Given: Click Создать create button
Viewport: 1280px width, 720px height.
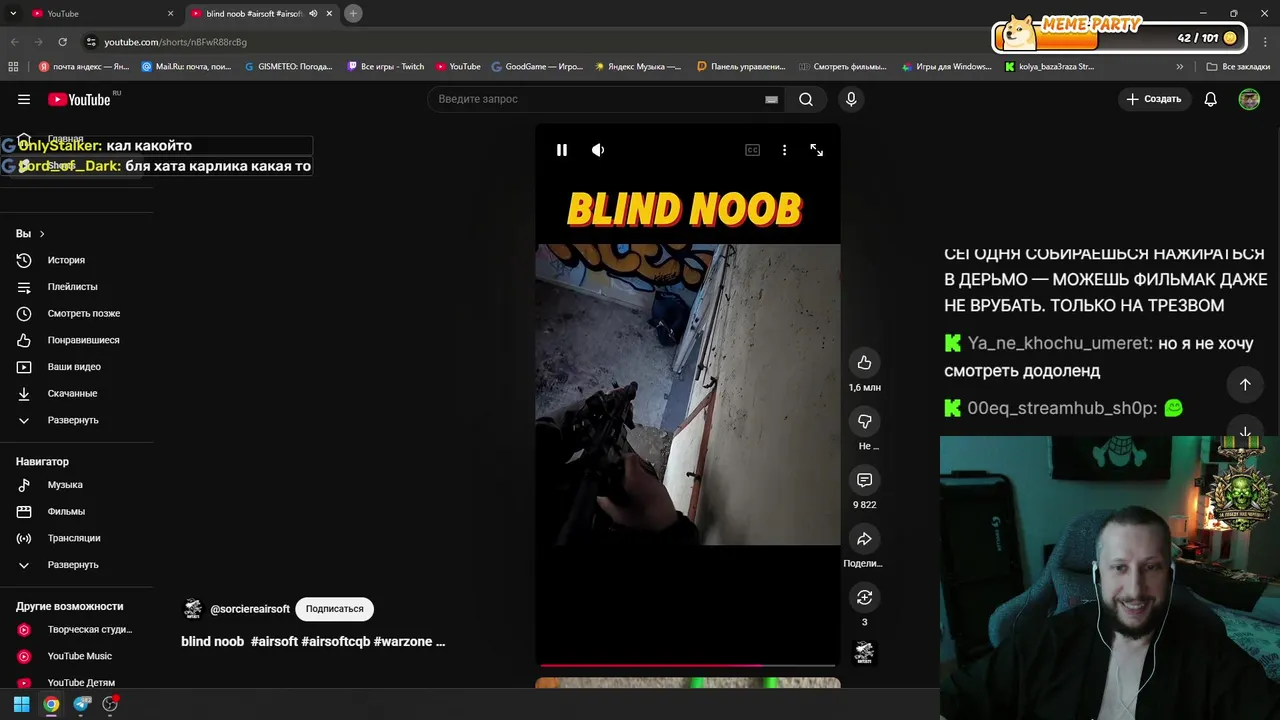Looking at the screenshot, I should [x=1153, y=99].
